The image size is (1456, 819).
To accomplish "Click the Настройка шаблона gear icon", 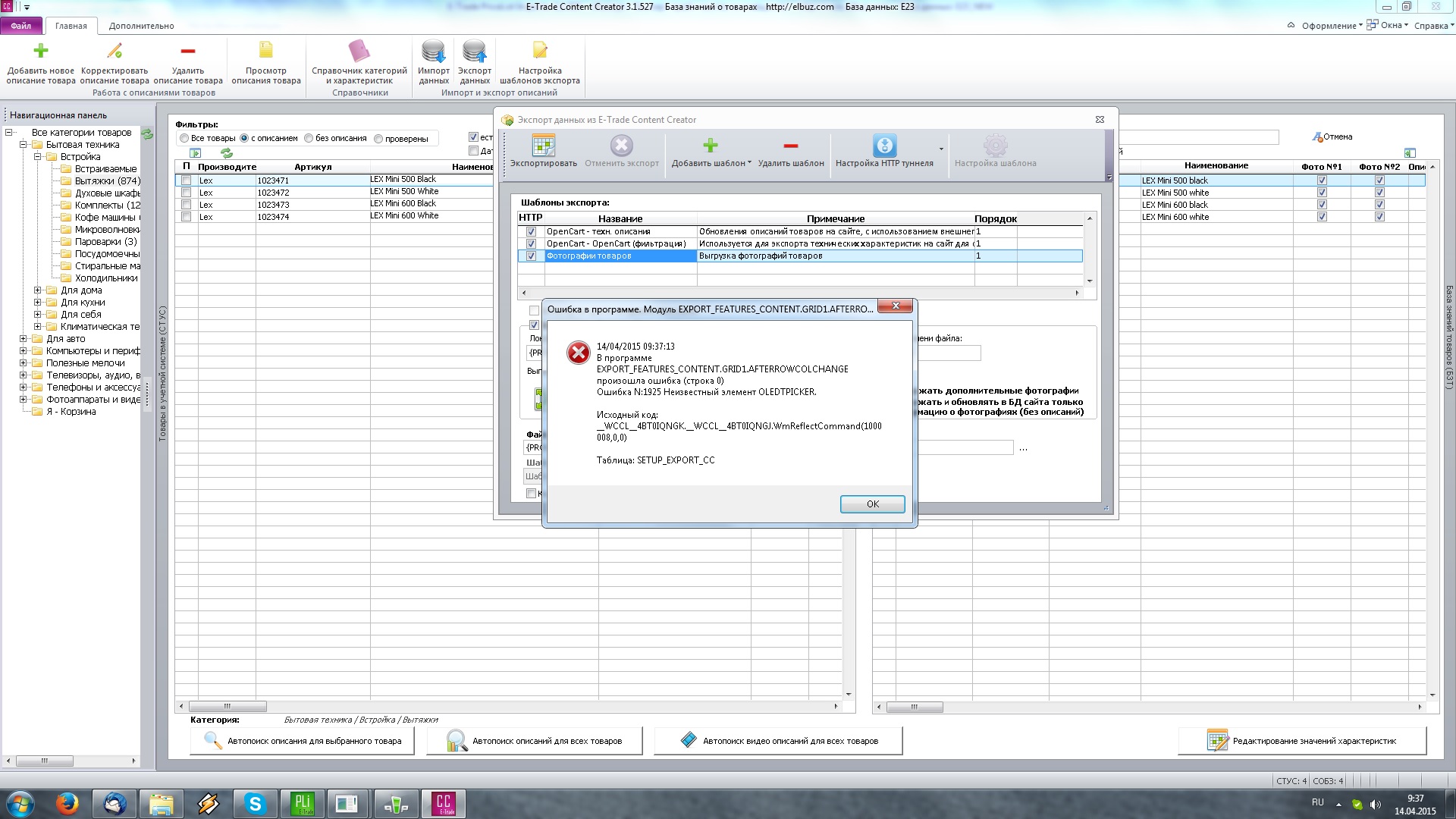I will coord(995,145).
